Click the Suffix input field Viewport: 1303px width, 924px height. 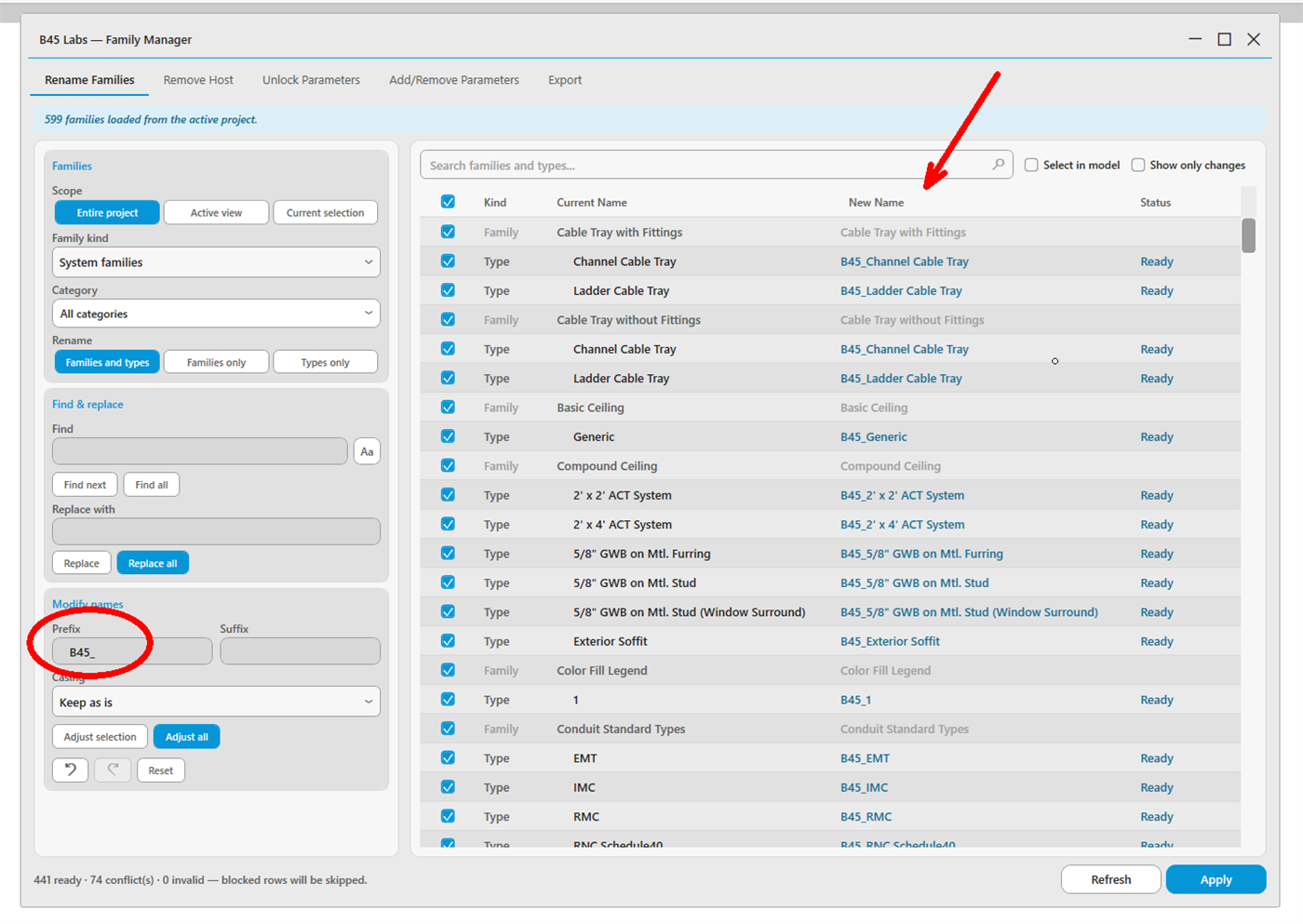coord(300,651)
